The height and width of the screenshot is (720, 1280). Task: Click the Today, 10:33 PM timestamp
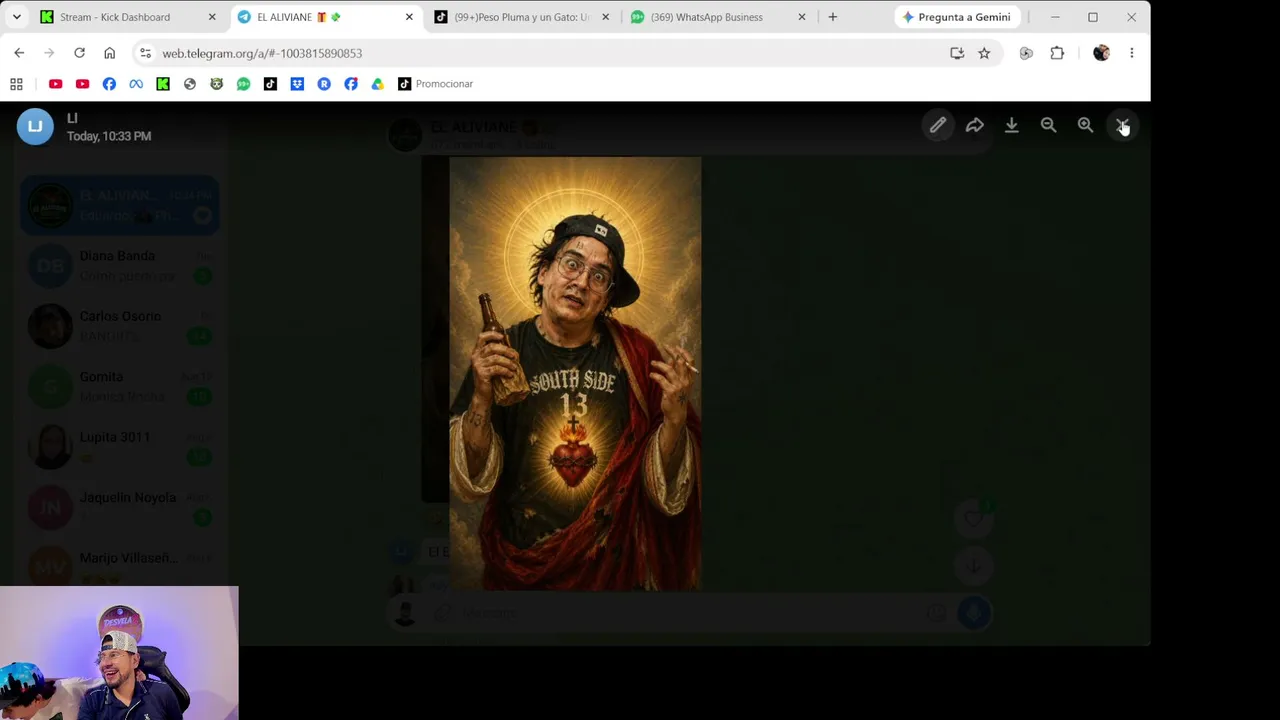109,136
